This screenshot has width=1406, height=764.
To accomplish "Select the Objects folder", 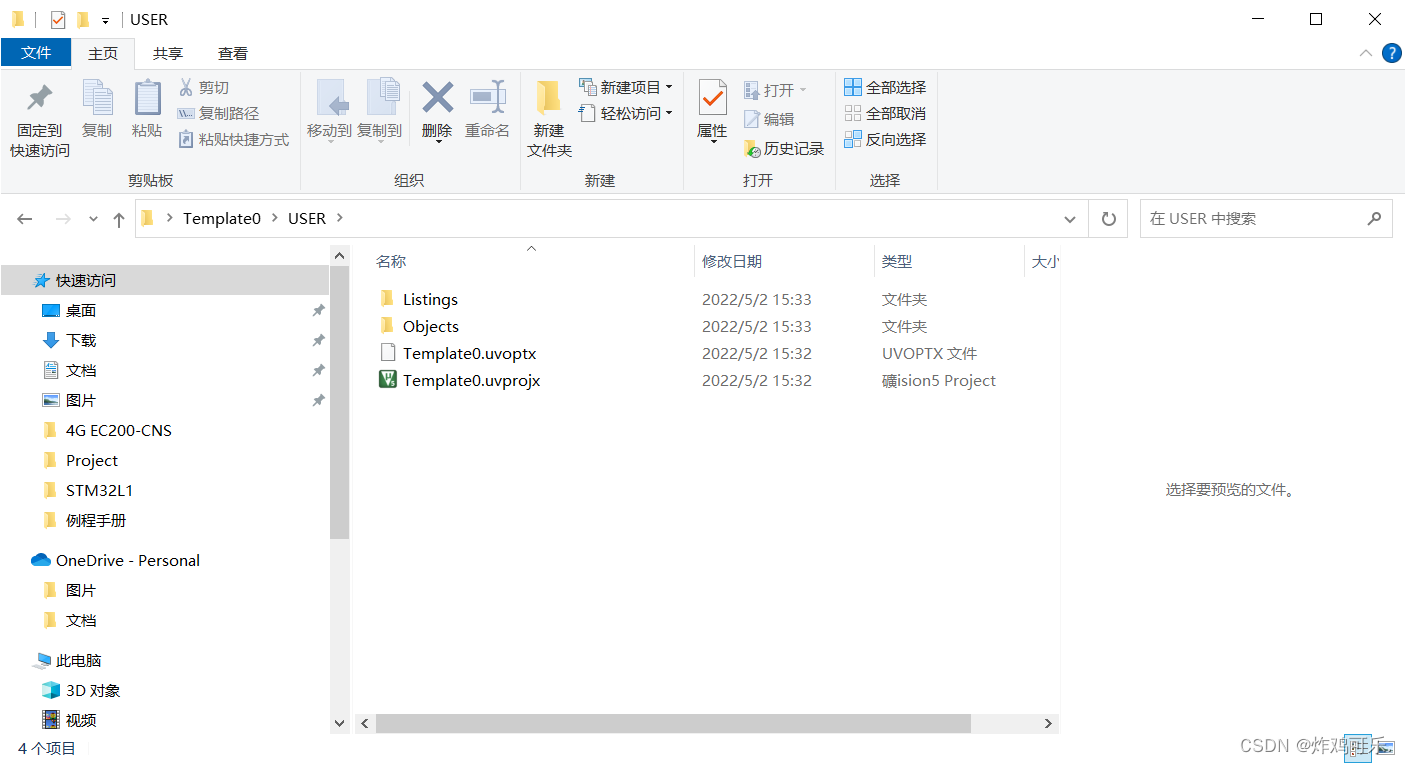I will click(431, 326).
